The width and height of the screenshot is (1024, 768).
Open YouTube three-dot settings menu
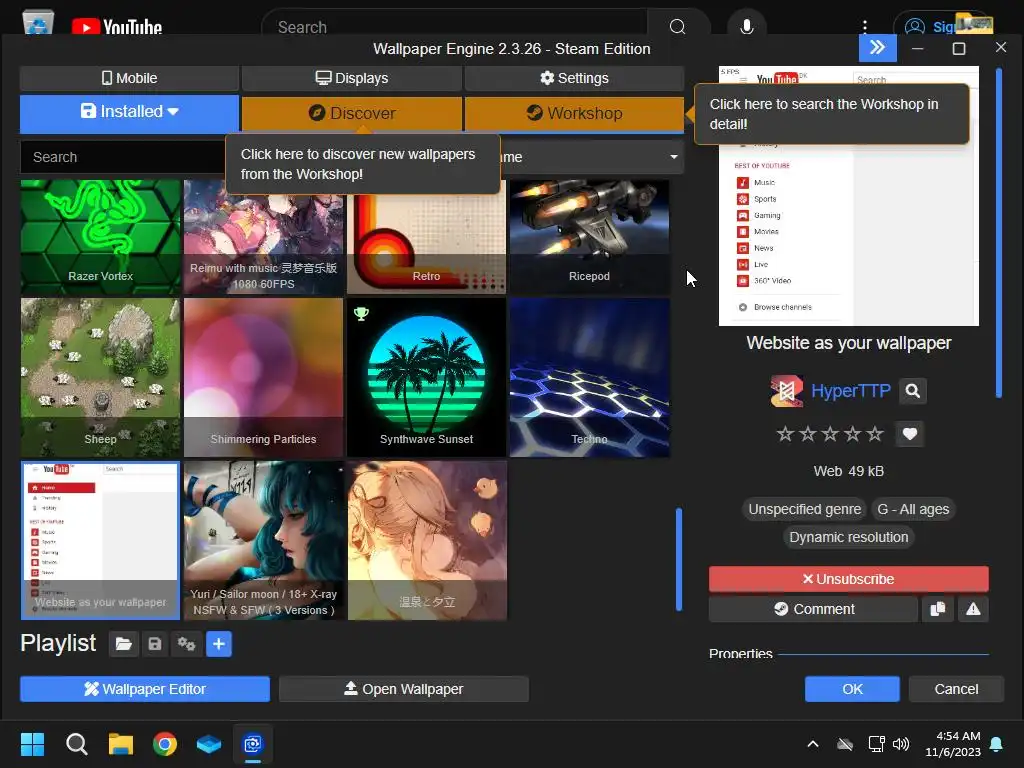pos(865,26)
